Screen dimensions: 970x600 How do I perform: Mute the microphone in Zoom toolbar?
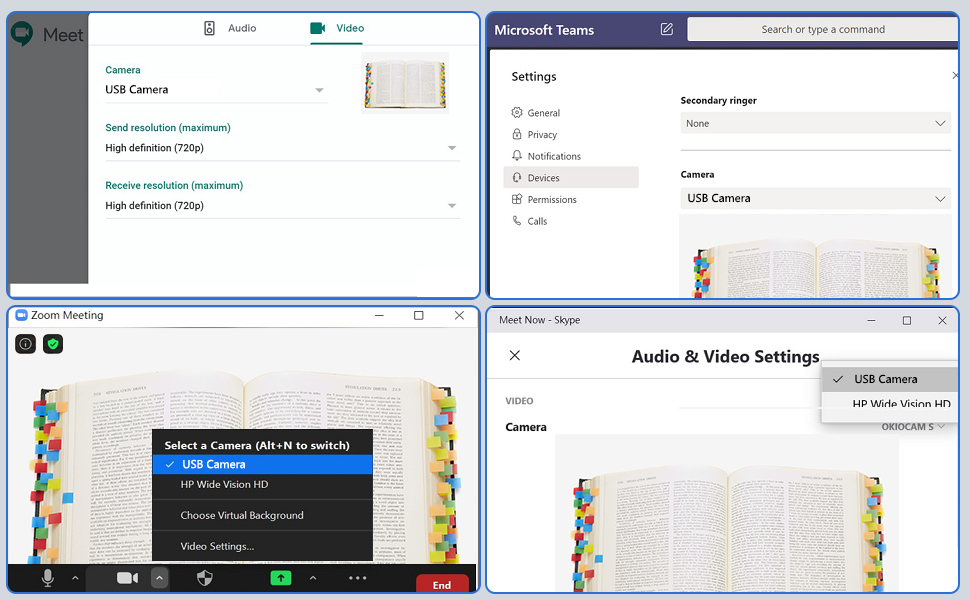pyautogui.click(x=47, y=578)
